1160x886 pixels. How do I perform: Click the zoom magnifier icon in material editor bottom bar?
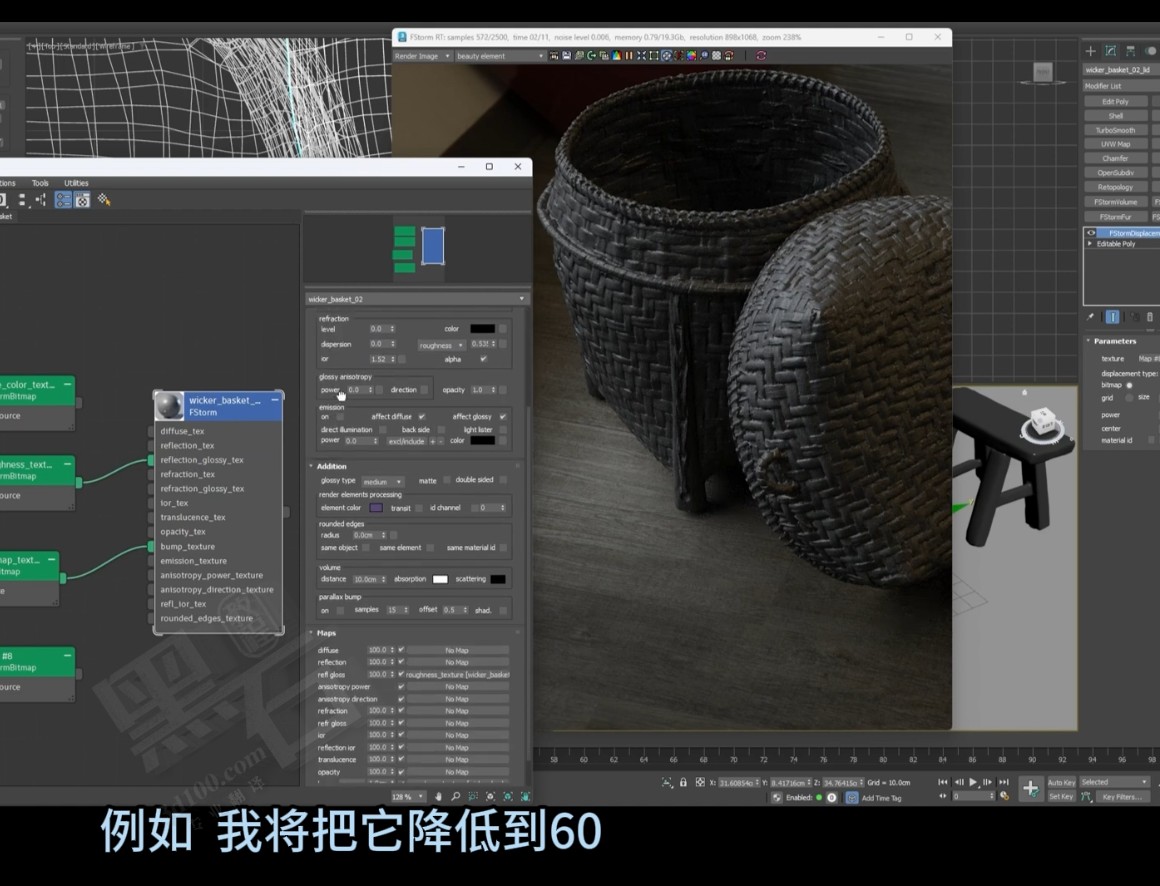pos(456,797)
